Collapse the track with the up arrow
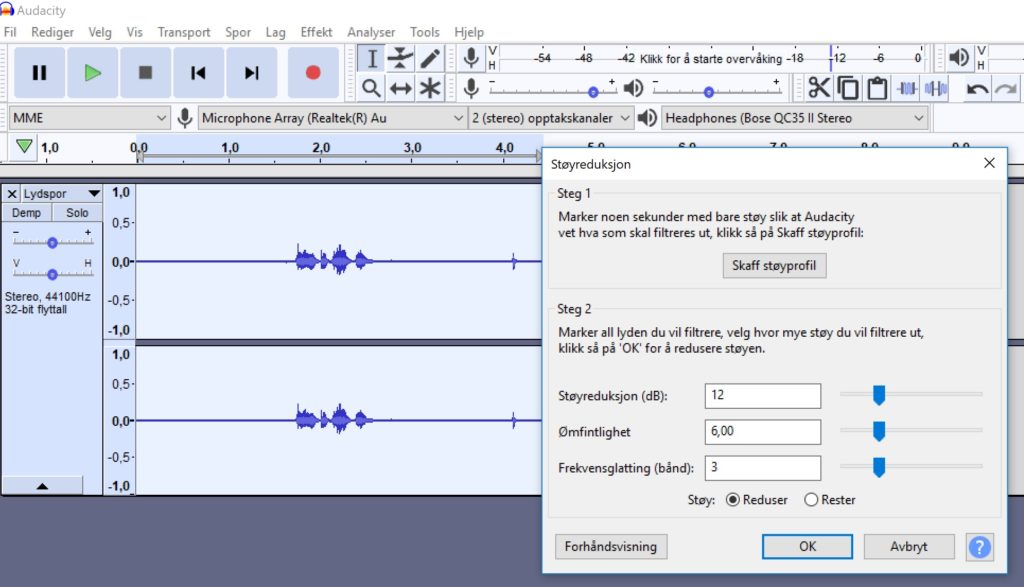This screenshot has height=587, width=1024. (42, 485)
